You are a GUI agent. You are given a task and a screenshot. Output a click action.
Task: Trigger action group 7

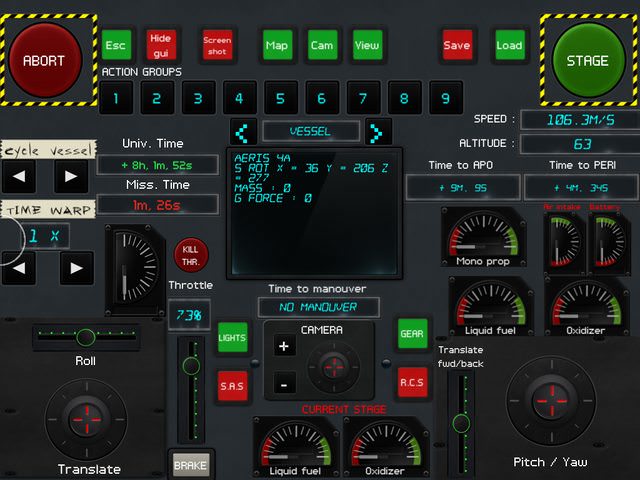(x=364, y=98)
